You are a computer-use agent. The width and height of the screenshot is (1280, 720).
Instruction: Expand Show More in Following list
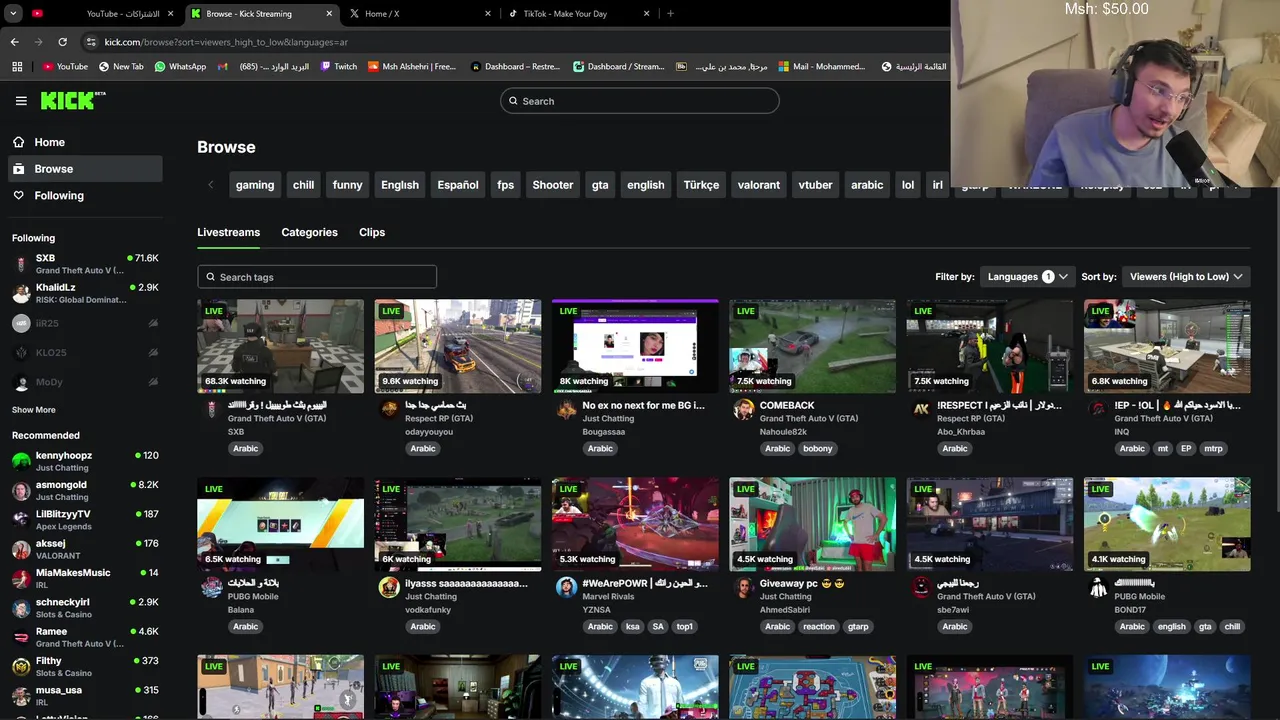(34, 410)
